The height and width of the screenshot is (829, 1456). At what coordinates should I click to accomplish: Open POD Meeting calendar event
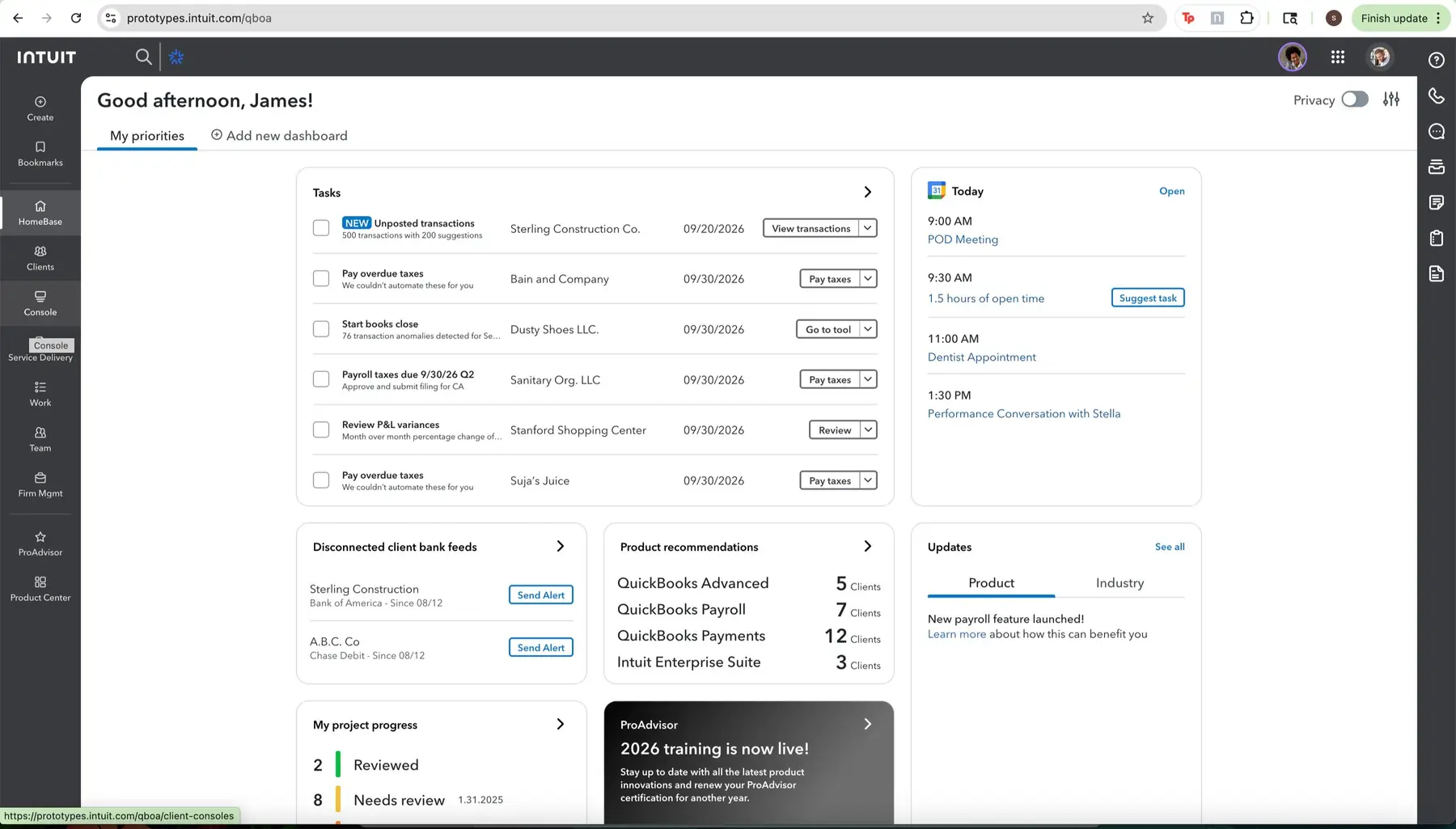coord(963,239)
